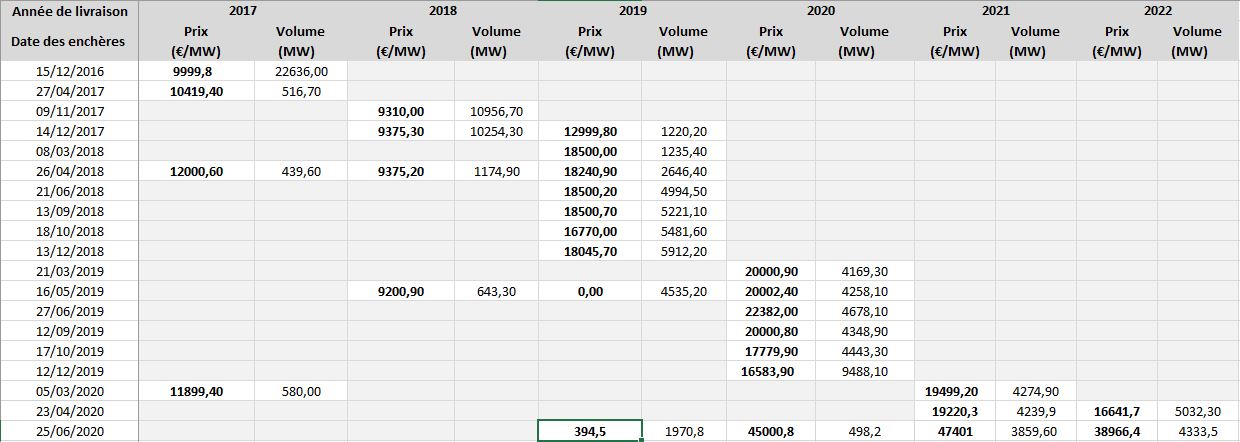Select the price cell 9999,8

[x=197, y=71]
